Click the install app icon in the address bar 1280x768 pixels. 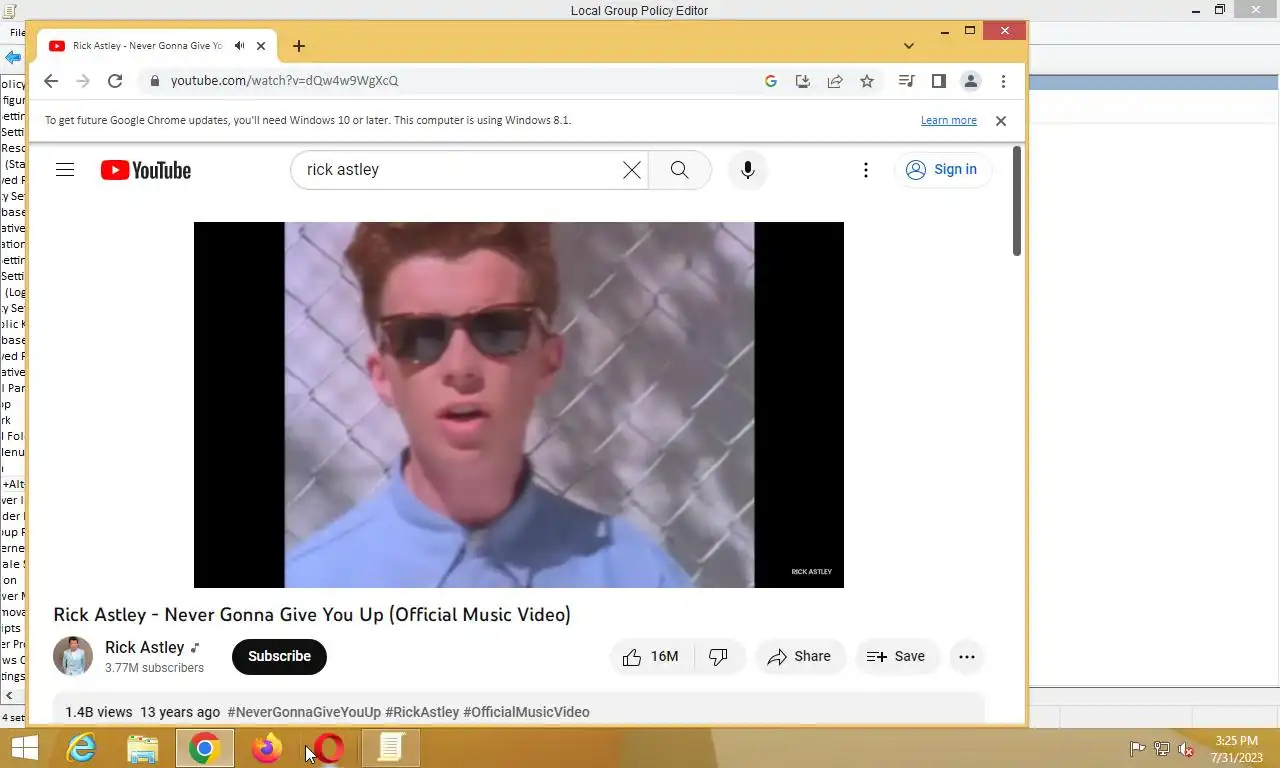click(x=802, y=81)
